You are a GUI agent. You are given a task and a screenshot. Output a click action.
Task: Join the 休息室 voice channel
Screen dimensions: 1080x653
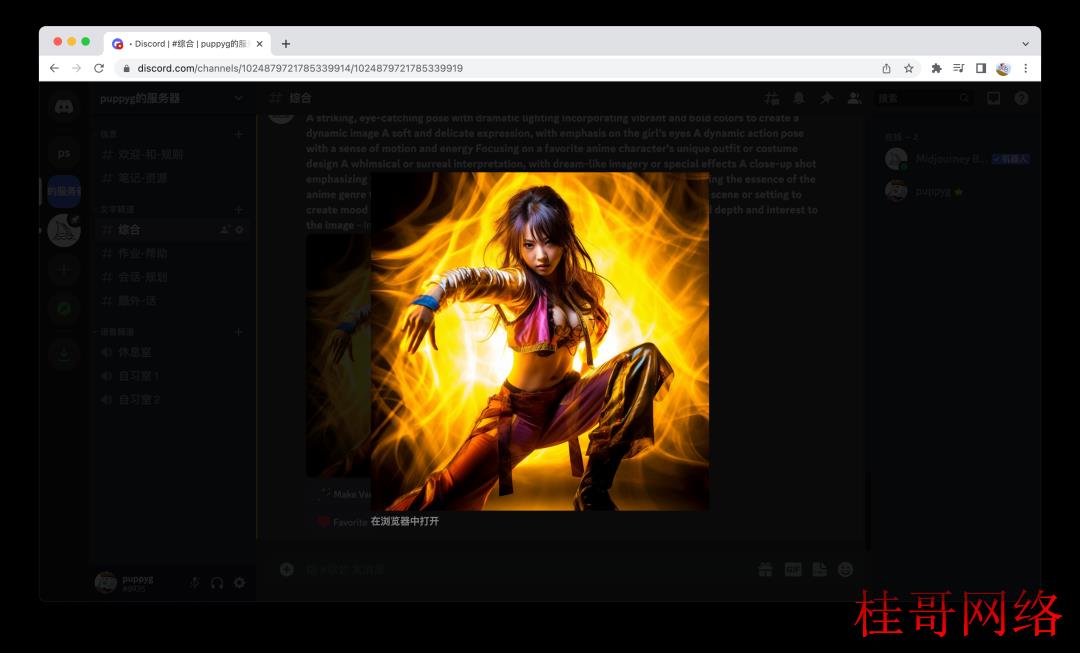[x=172, y=352]
